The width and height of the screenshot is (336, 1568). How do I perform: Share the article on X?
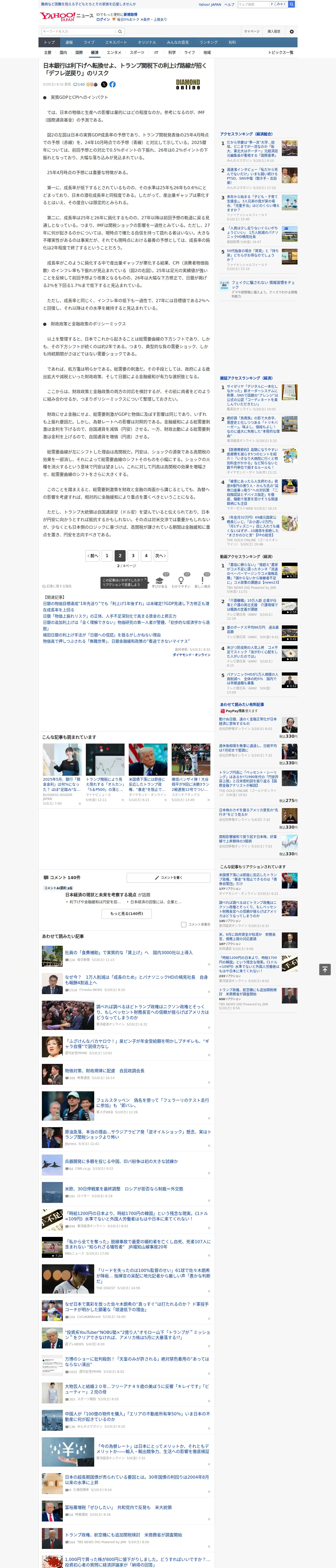pos(104,85)
